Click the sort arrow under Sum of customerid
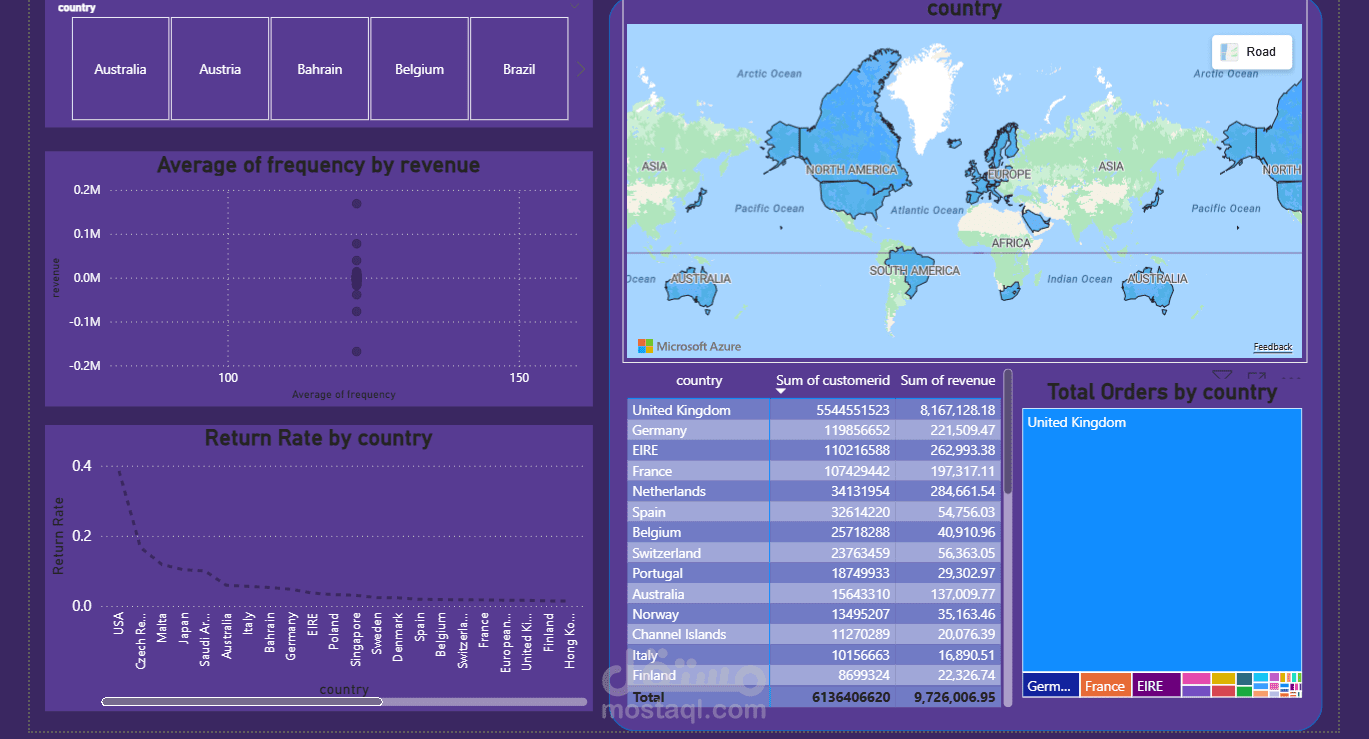Viewport: 1369px width, 739px height. (782, 391)
